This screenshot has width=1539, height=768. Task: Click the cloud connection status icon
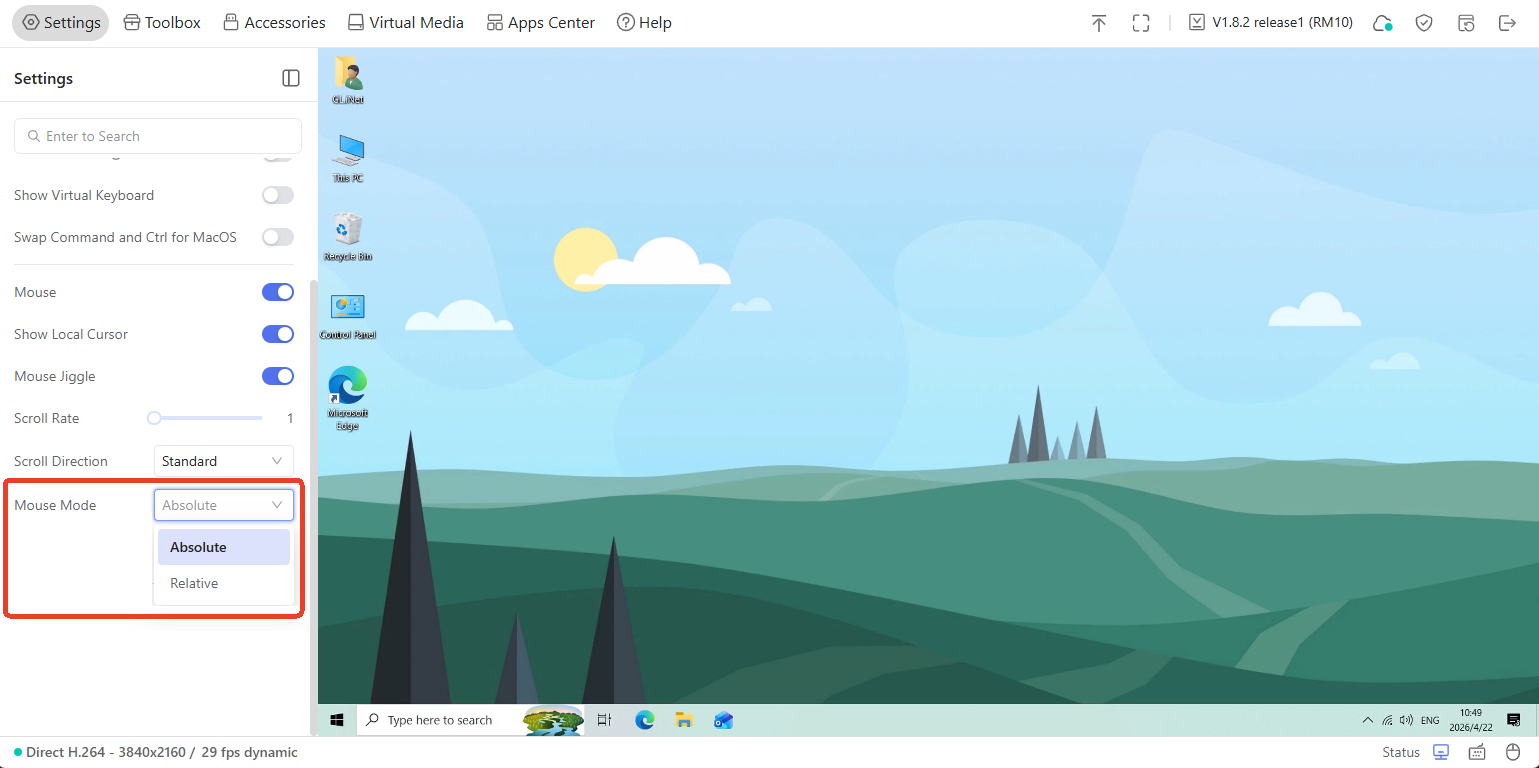[x=1382, y=23]
